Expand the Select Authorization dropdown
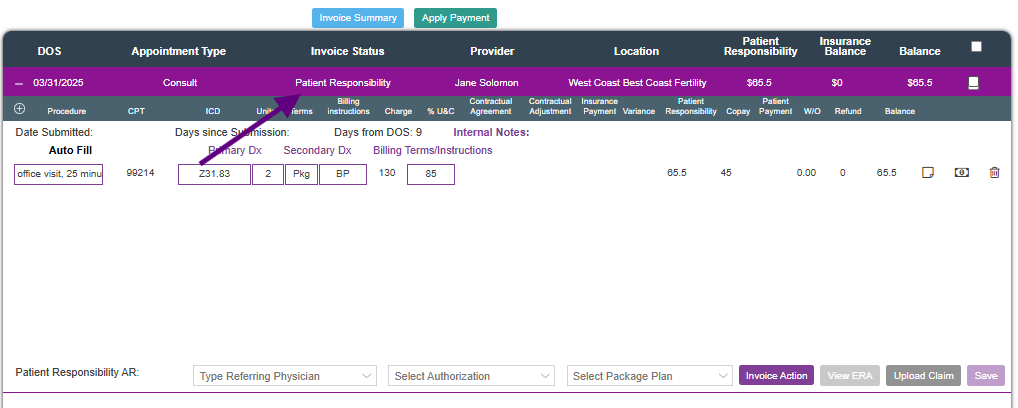 [471, 376]
